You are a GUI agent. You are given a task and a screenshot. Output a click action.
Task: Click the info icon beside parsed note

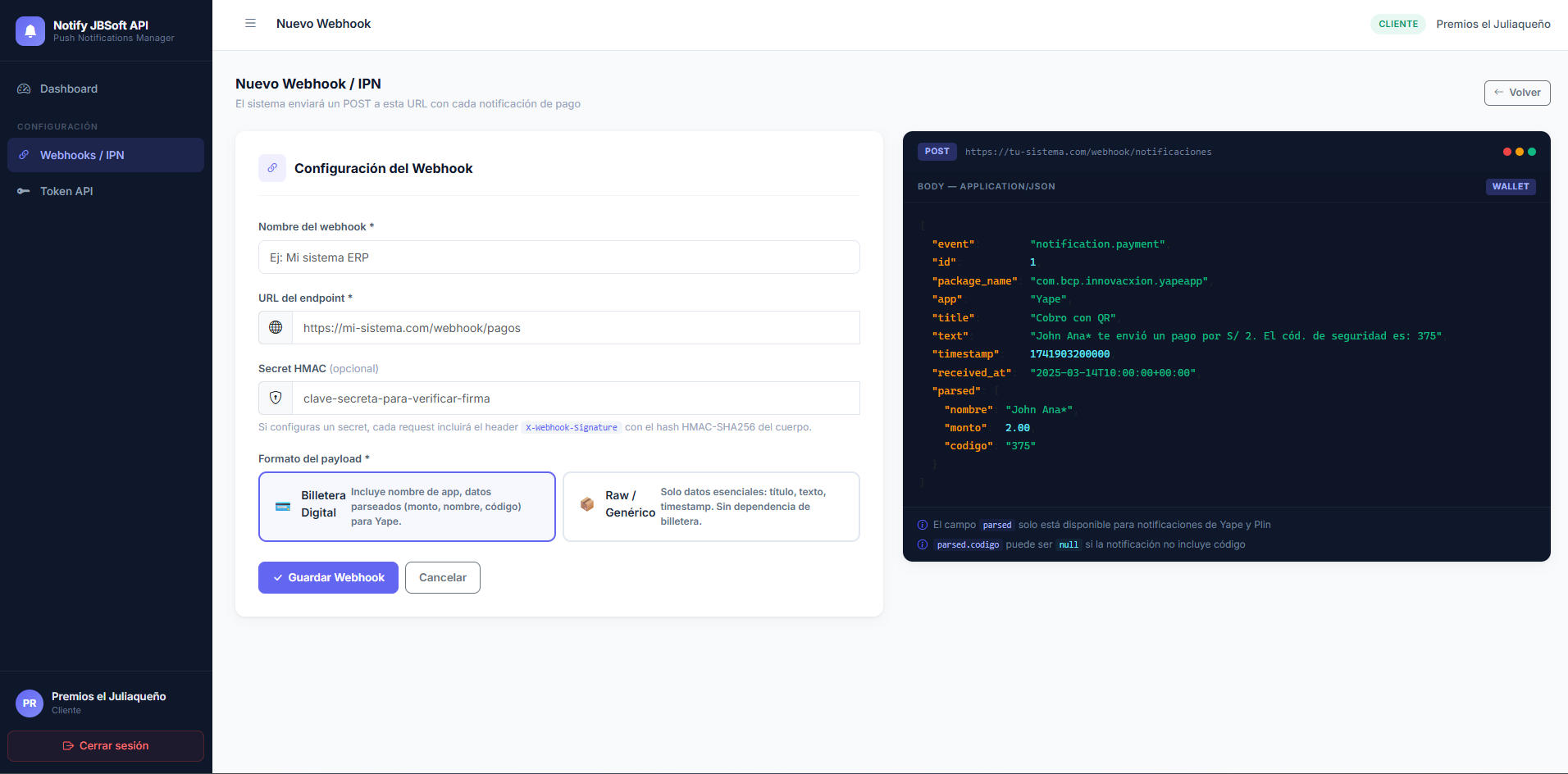coord(923,525)
